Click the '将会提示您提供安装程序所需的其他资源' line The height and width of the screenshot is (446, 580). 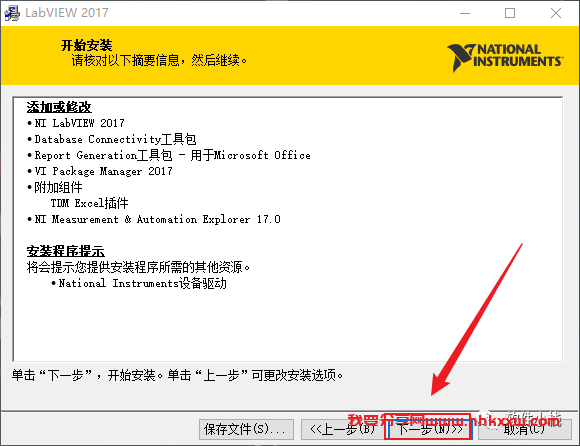[x=138, y=267]
